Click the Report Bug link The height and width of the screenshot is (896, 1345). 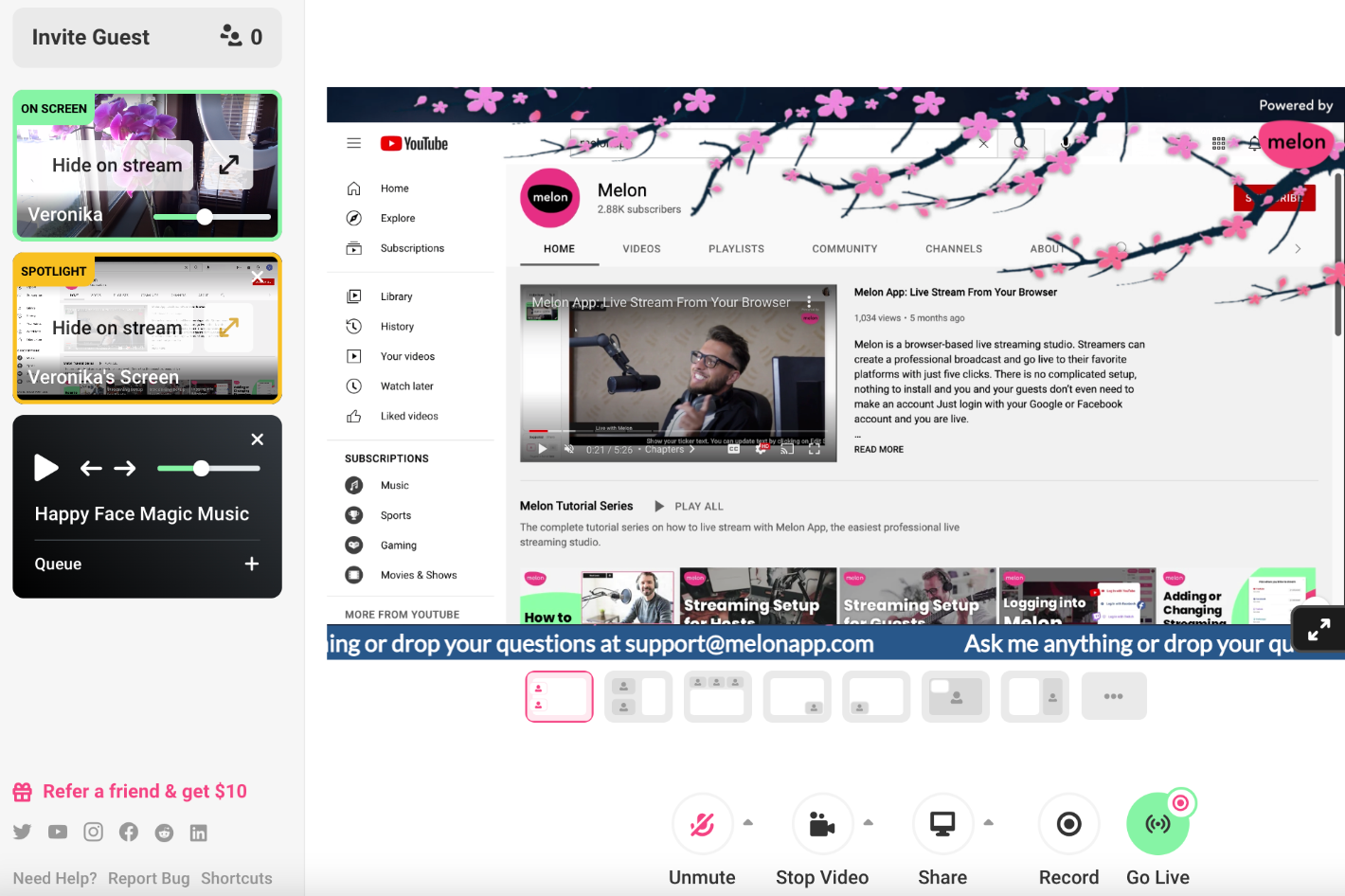(x=149, y=878)
